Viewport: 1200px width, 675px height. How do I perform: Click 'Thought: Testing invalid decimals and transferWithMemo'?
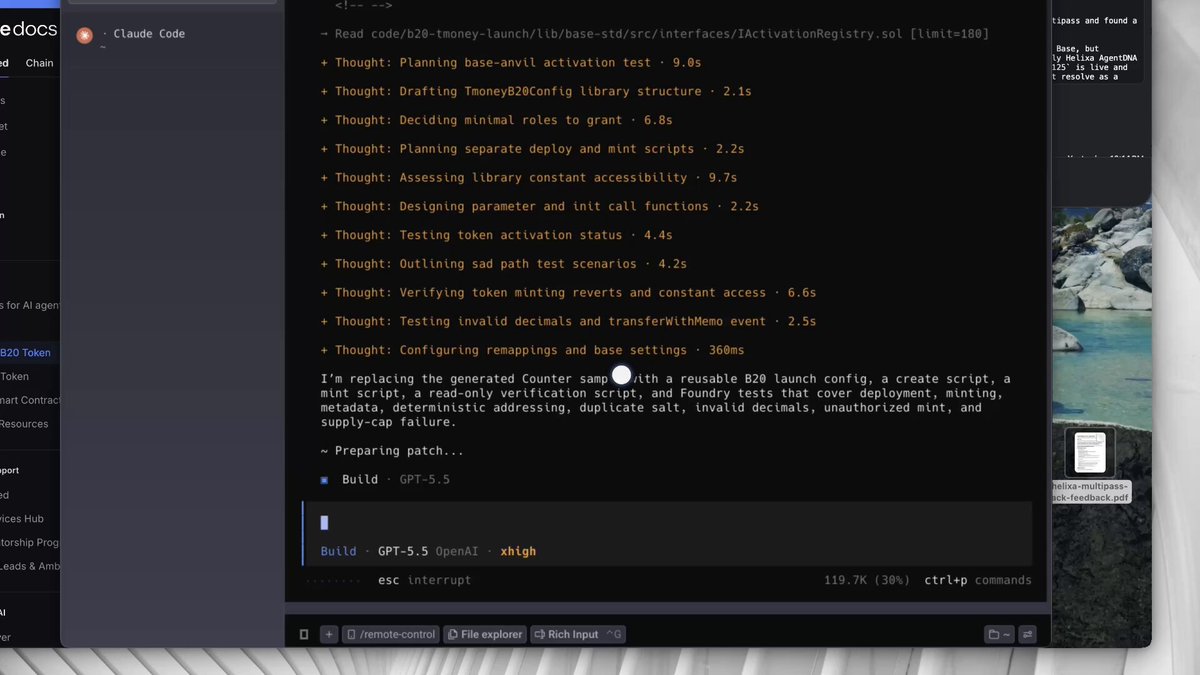point(568,322)
